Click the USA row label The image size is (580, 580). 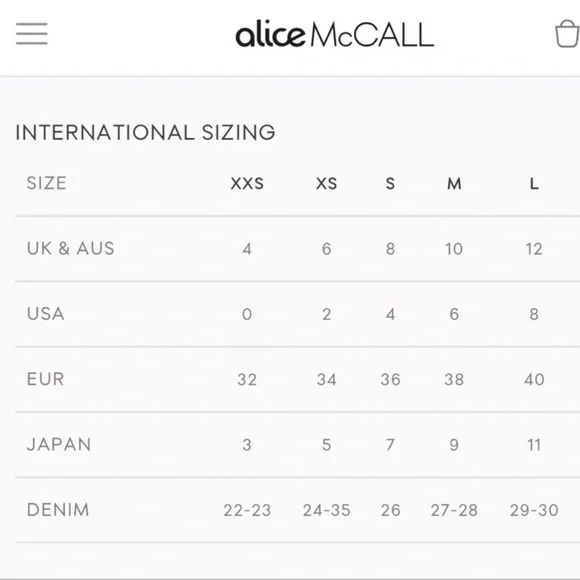tap(46, 314)
